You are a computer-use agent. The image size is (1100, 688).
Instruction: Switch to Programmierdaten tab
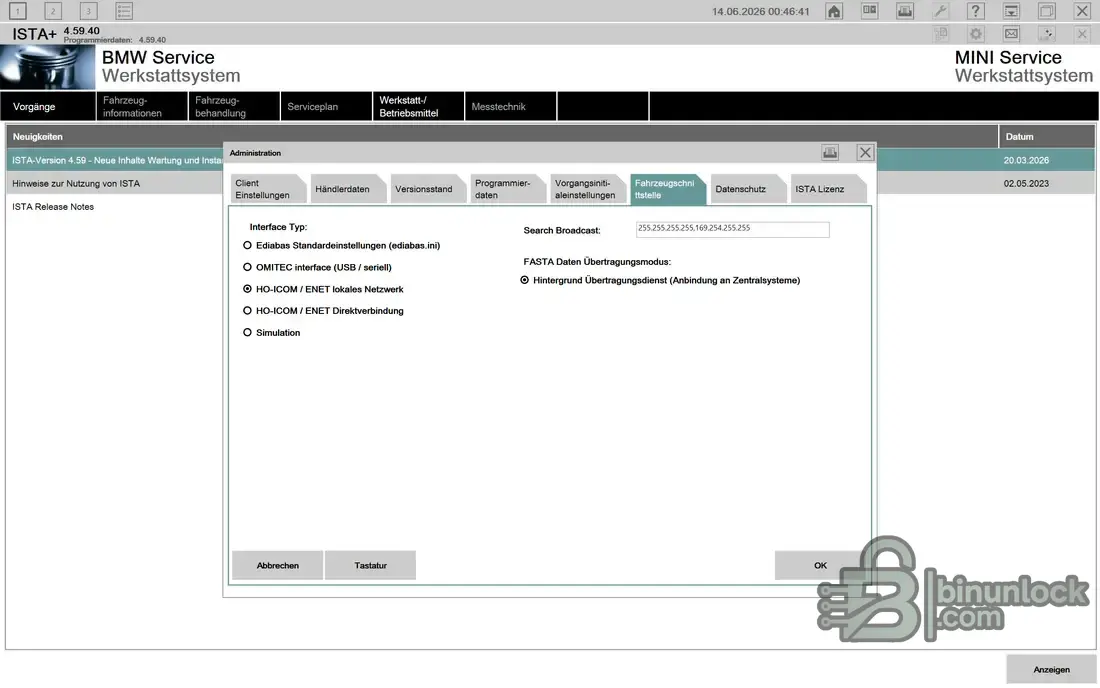(x=508, y=189)
